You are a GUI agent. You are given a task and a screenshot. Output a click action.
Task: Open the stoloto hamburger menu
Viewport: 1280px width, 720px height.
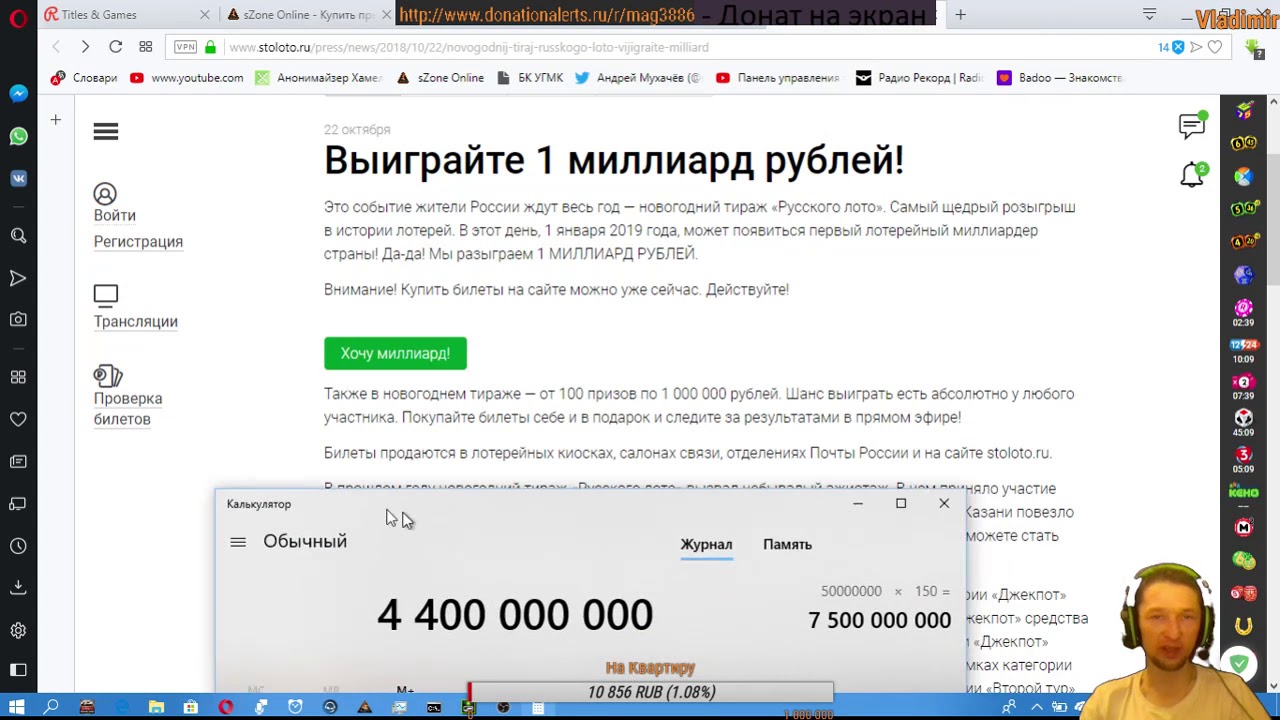click(106, 131)
